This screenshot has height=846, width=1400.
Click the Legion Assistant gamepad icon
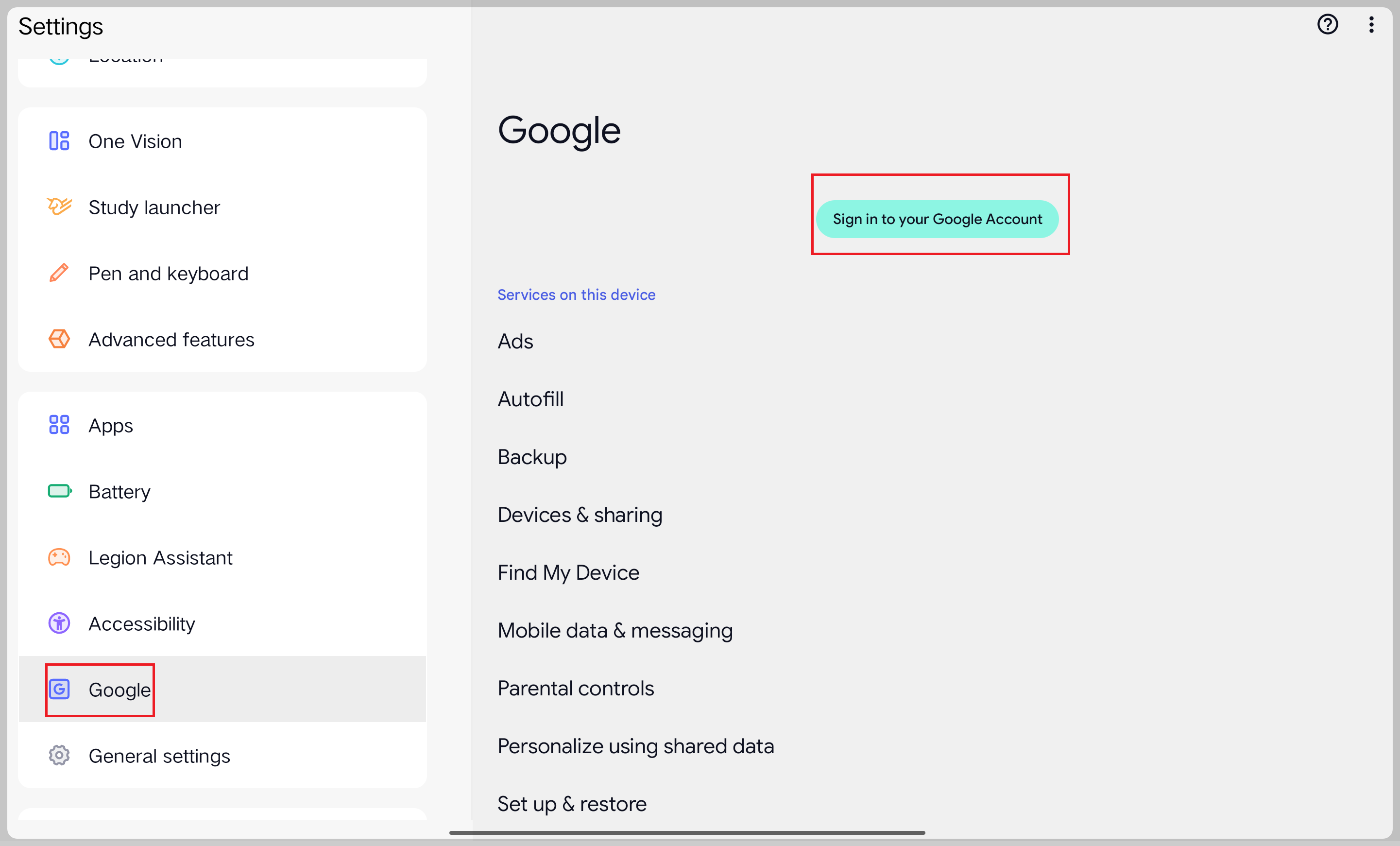(59, 557)
